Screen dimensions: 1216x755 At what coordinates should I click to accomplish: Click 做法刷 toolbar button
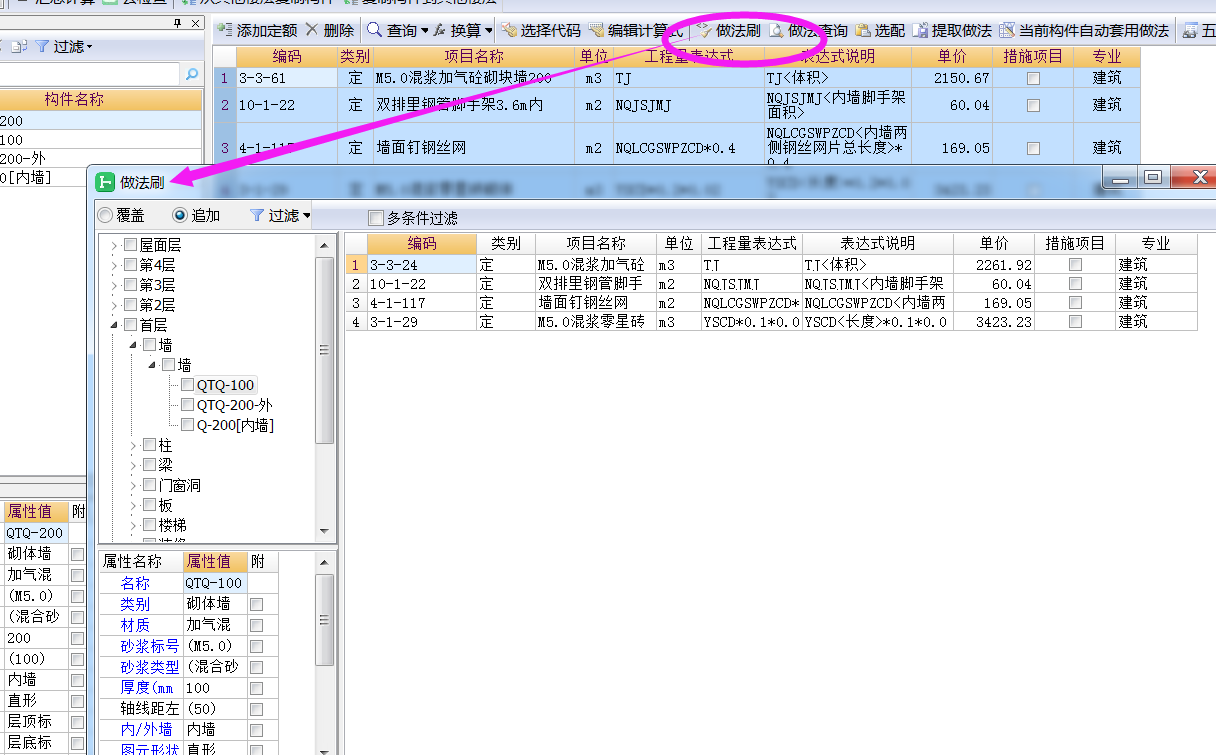click(728, 31)
